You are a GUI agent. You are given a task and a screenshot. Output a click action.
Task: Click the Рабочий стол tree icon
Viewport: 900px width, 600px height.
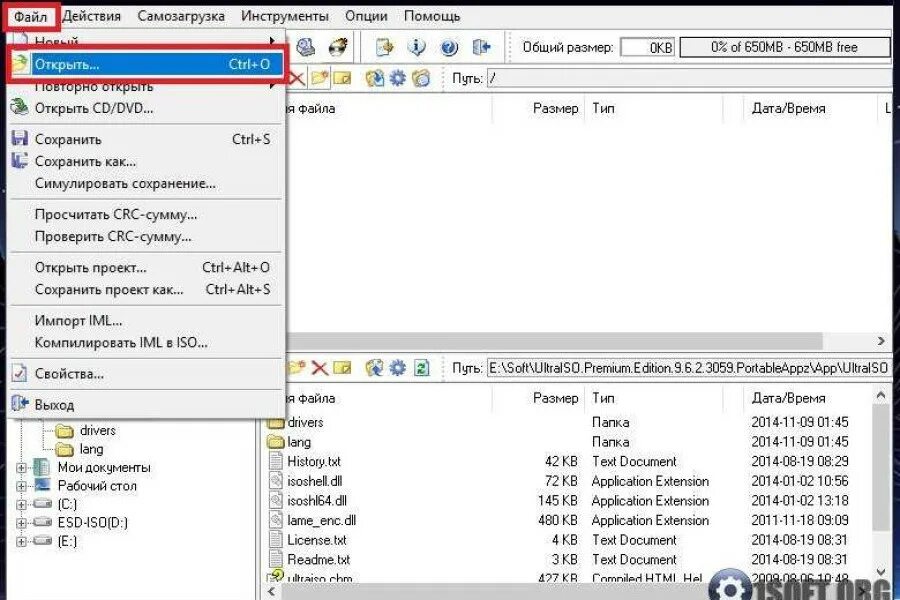click(x=42, y=486)
